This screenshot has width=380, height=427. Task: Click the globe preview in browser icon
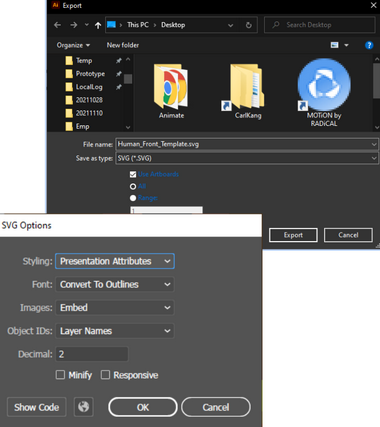click(84, 407)
